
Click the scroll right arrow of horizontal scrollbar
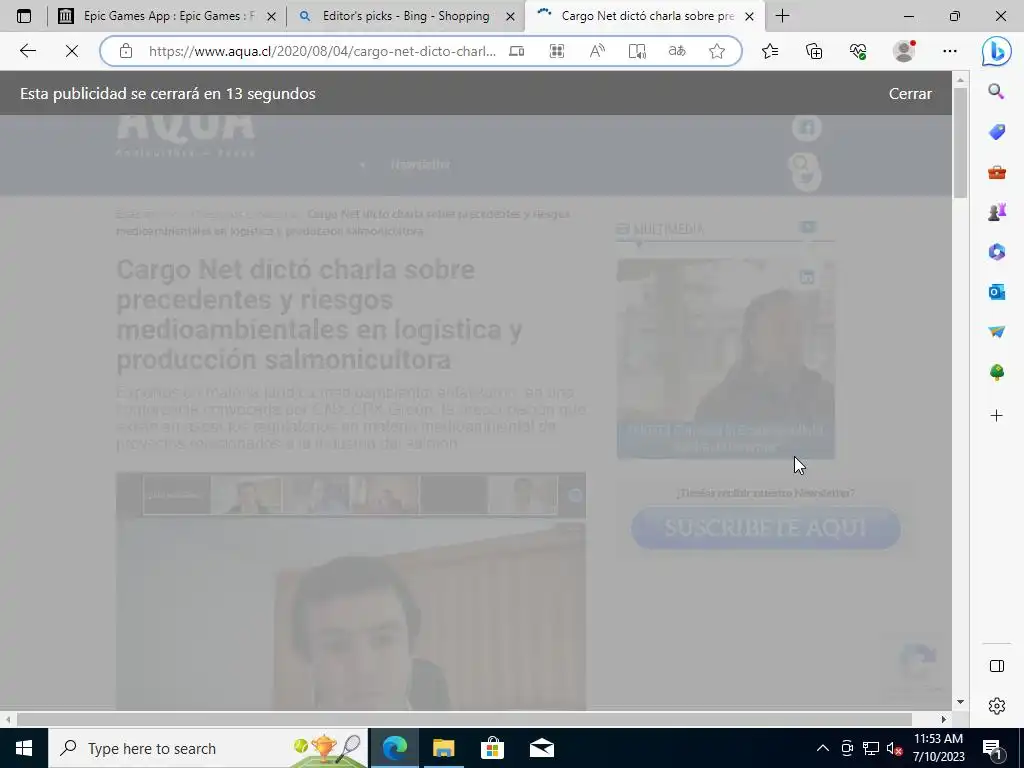tap(944, 719)
